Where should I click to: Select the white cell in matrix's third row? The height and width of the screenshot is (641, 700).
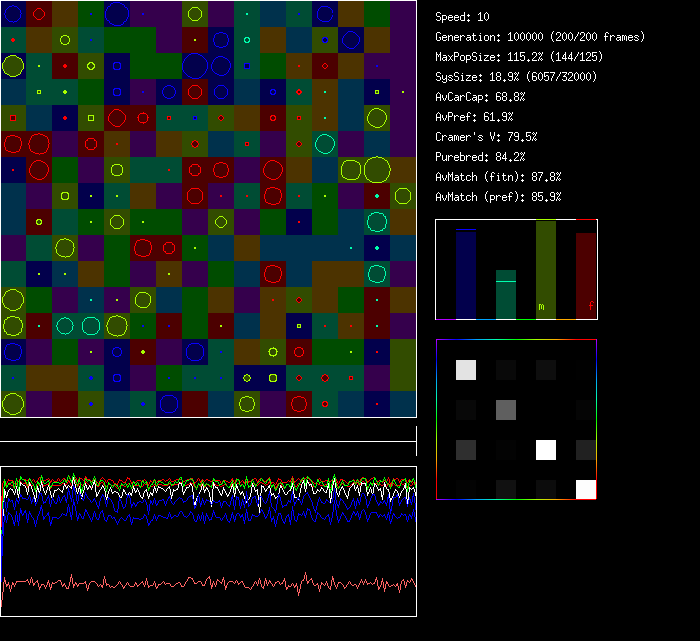click(546, 449)
